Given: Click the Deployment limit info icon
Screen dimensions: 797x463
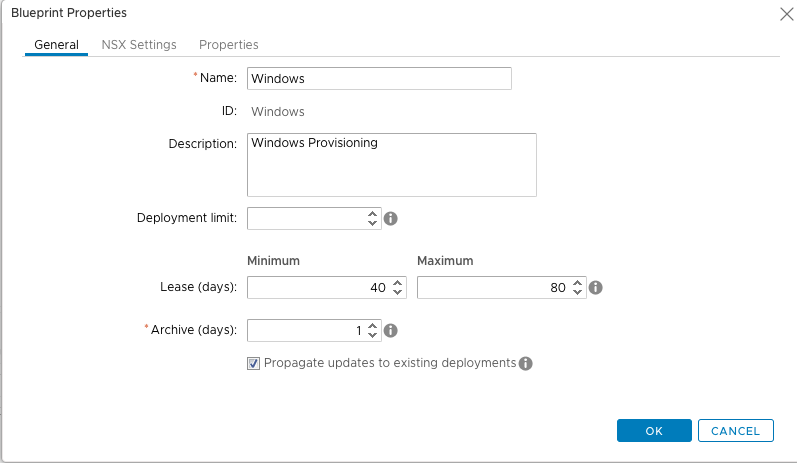Looking at the screenshot, I should point(390,219).
